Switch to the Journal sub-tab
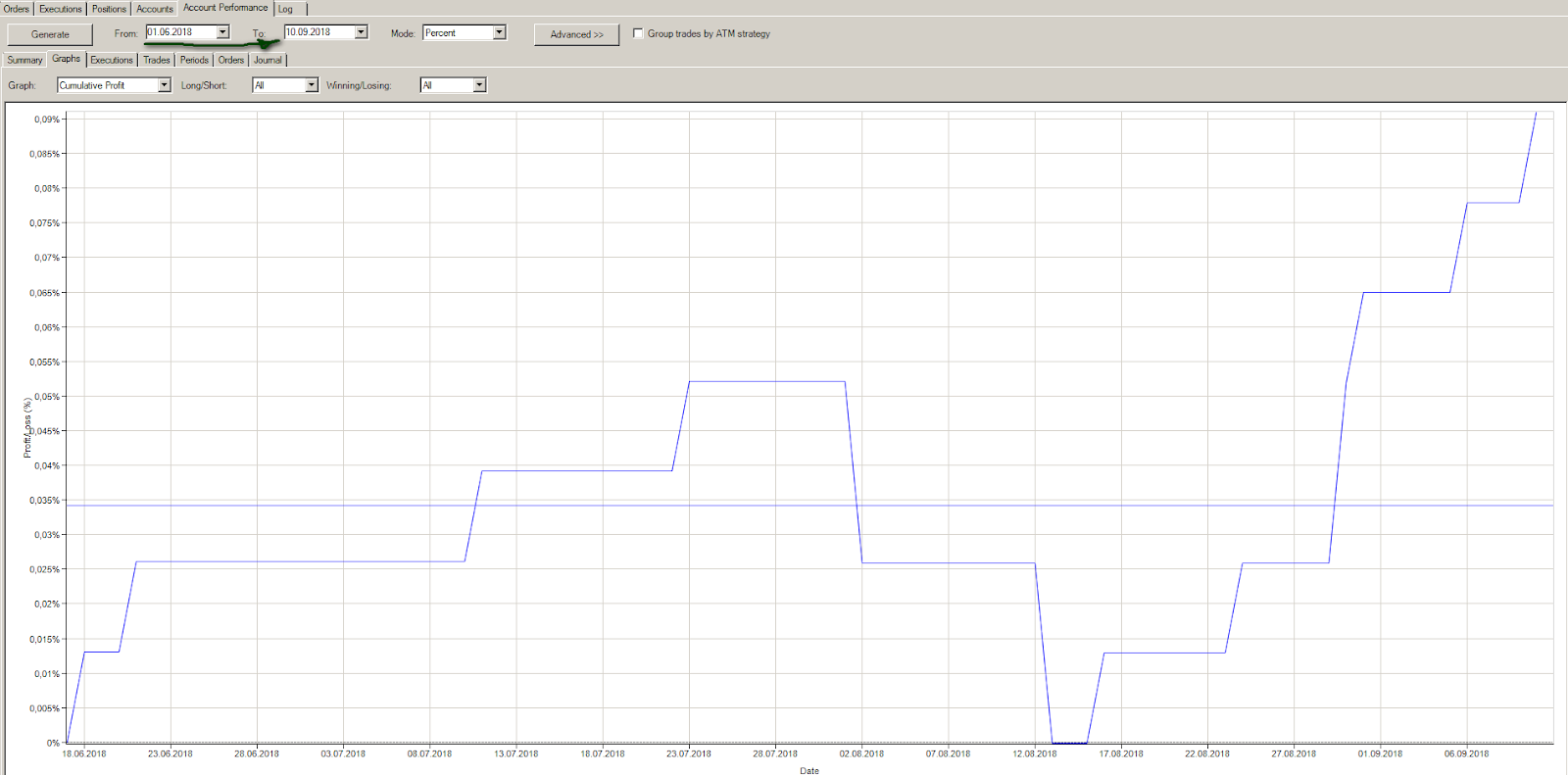Screen dimensions: 1568x775 (268, 60)
